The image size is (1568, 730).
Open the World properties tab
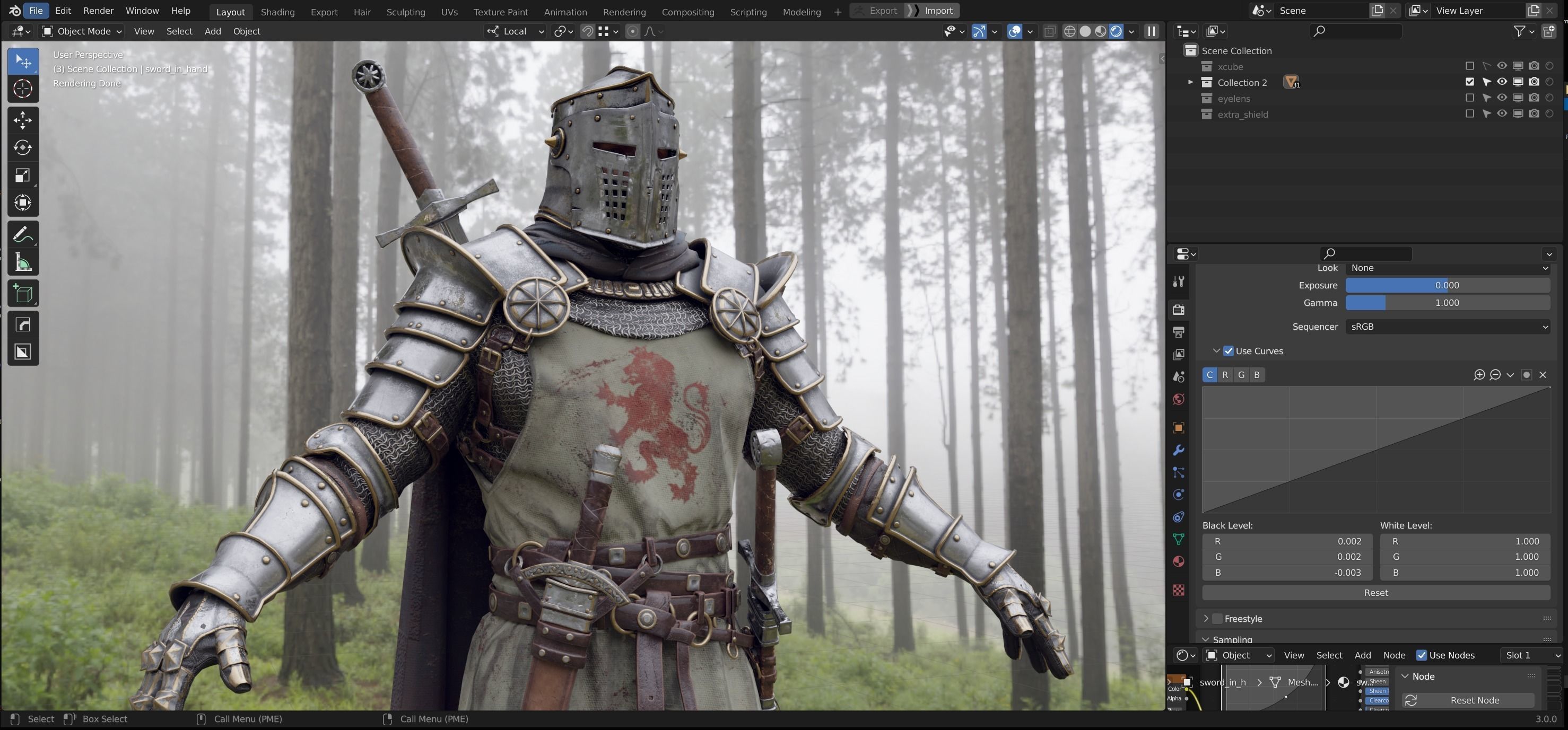pos(1179,399)
